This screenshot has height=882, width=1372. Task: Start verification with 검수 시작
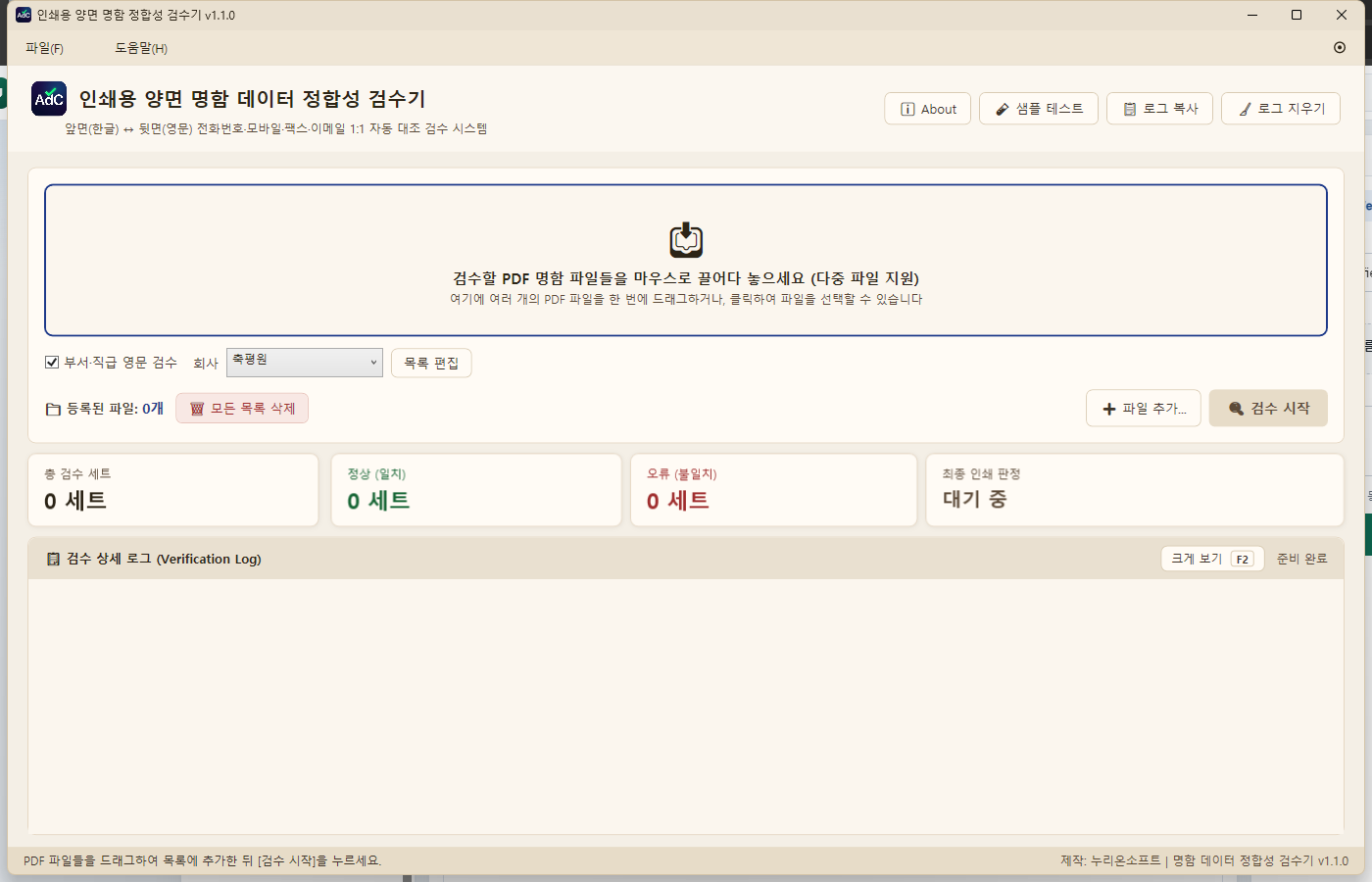(x=1268, y=409)
